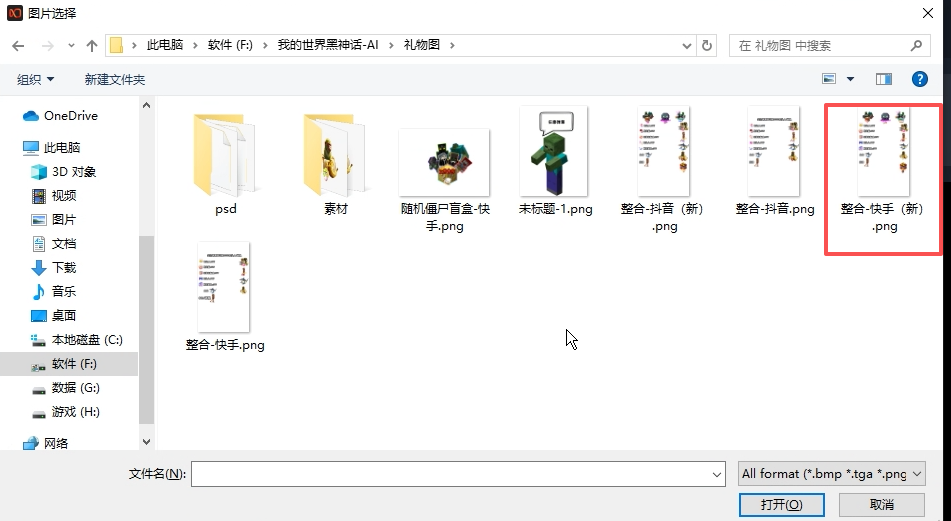Viewport: 951px width, 521px height.
Task: Click 新建文件夹 in the toolbar
Action: (x=115, y=79)
